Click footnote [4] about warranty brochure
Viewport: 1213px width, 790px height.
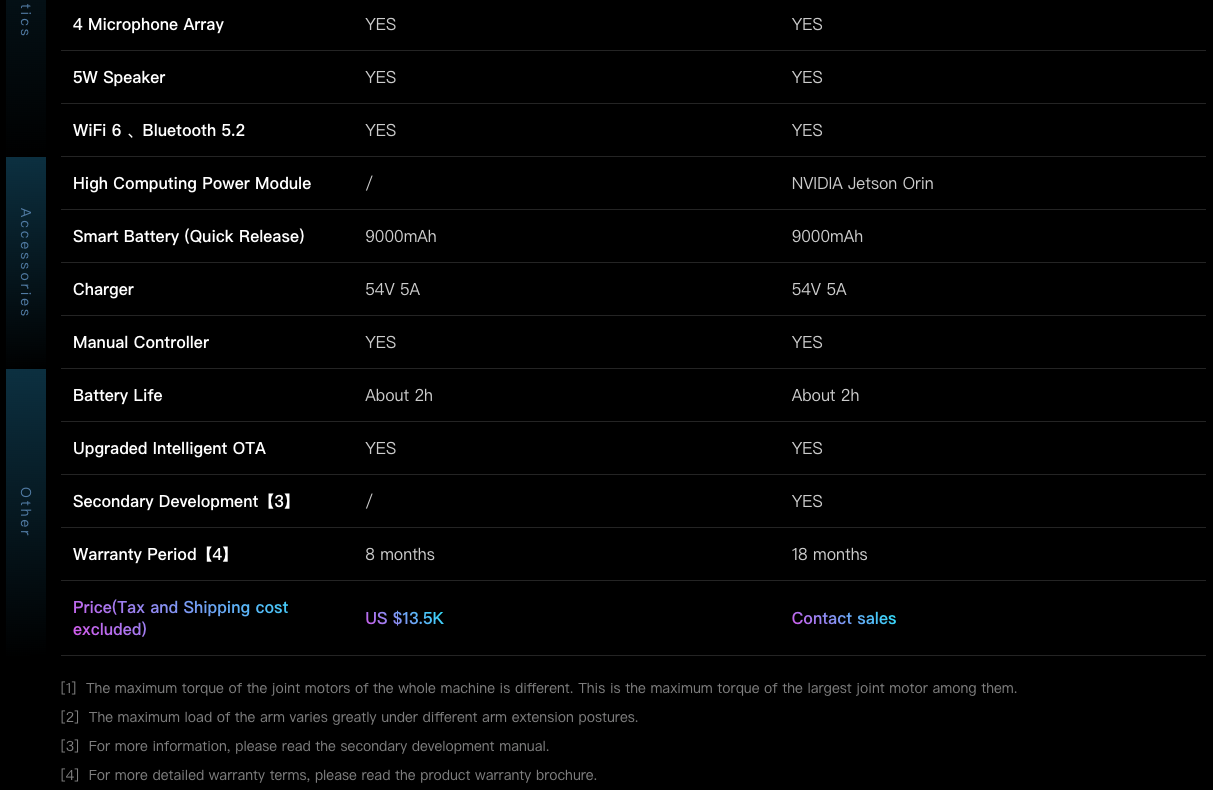(x=328, y=775)
